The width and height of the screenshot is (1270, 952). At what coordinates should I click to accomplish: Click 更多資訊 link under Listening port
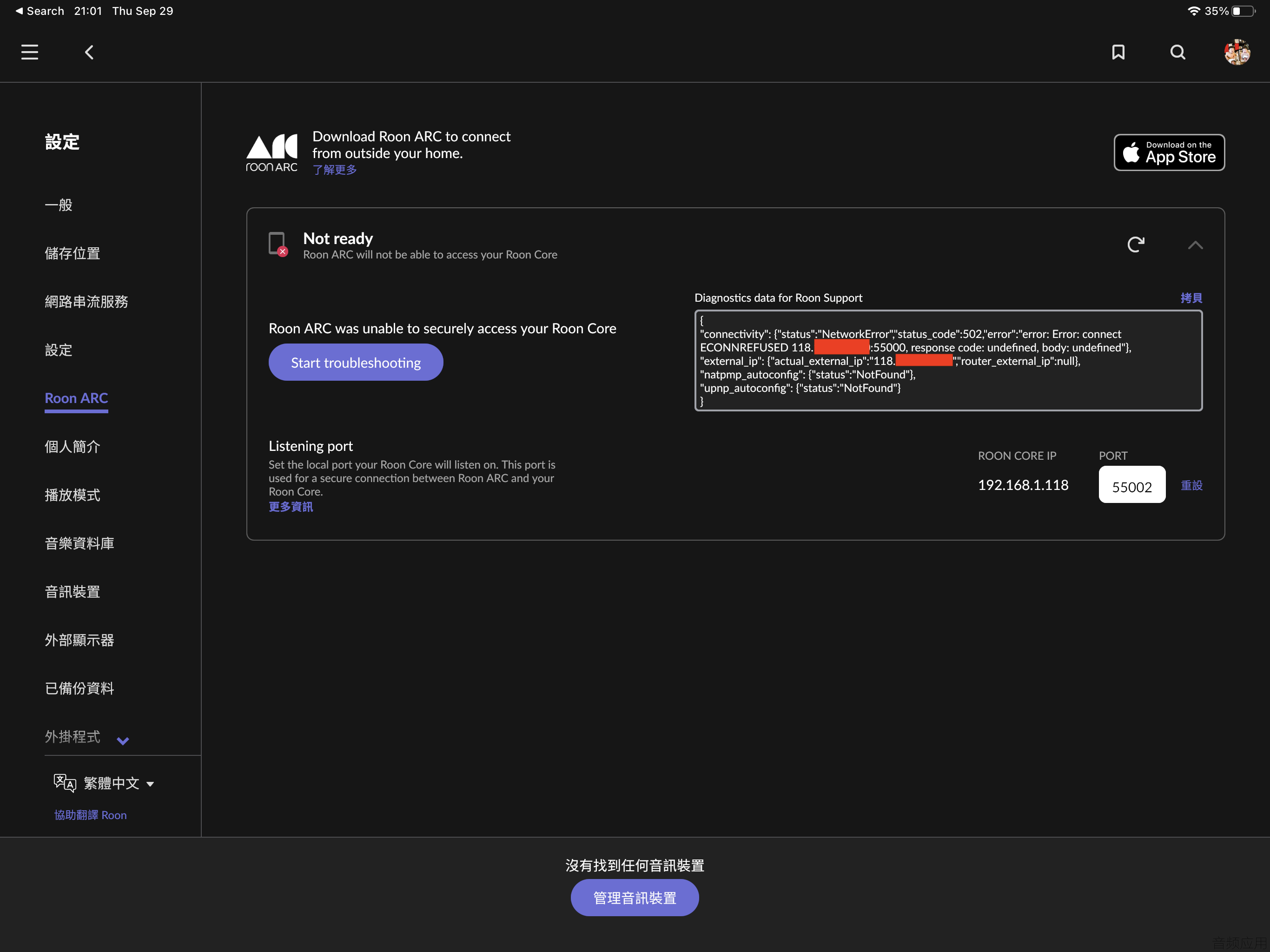tap(291, 506)
